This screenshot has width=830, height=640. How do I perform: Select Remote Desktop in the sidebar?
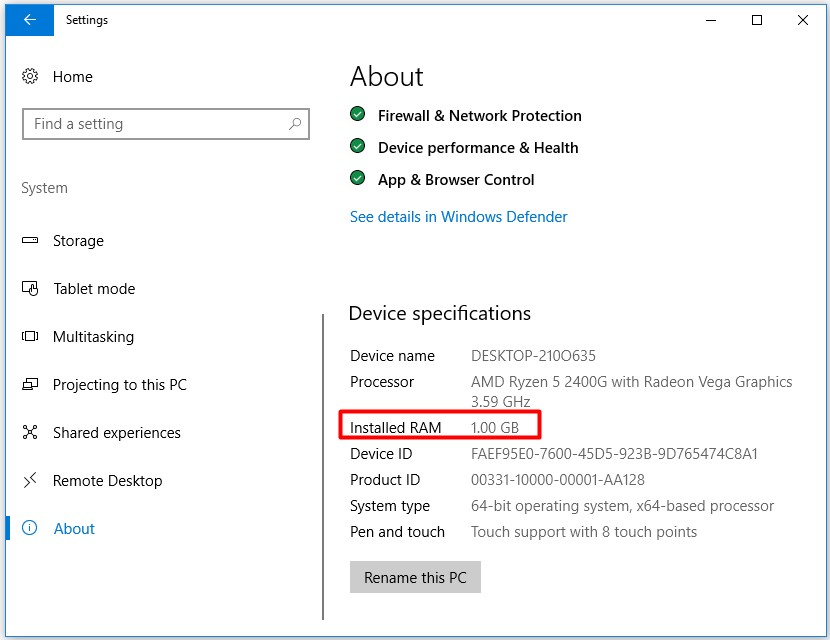coord(107,481)
